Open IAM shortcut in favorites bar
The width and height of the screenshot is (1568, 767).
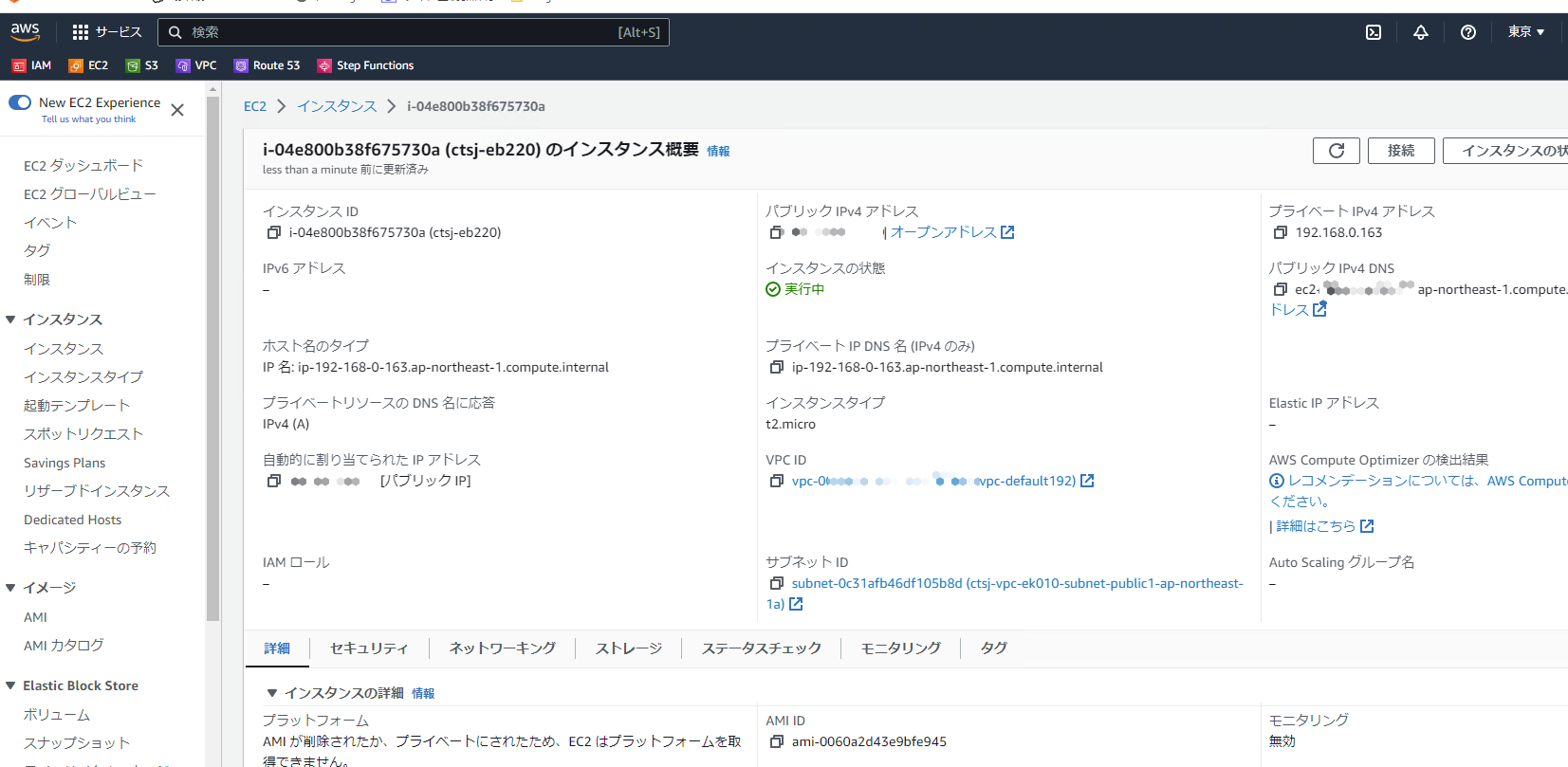pyautogui.click(x=31, y=65)
